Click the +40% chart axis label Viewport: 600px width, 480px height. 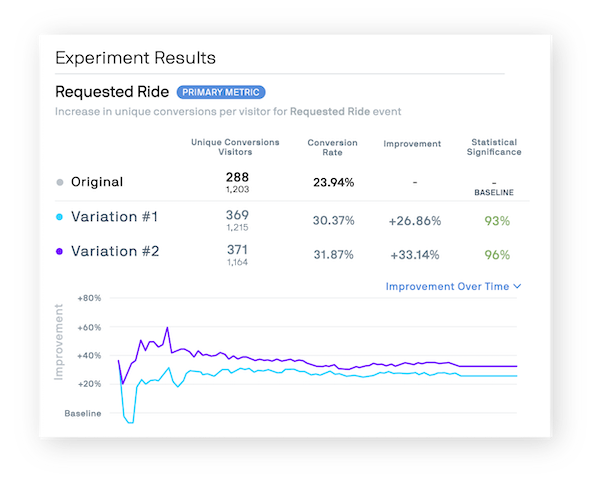pyautogui.click(x=89, y=356)
